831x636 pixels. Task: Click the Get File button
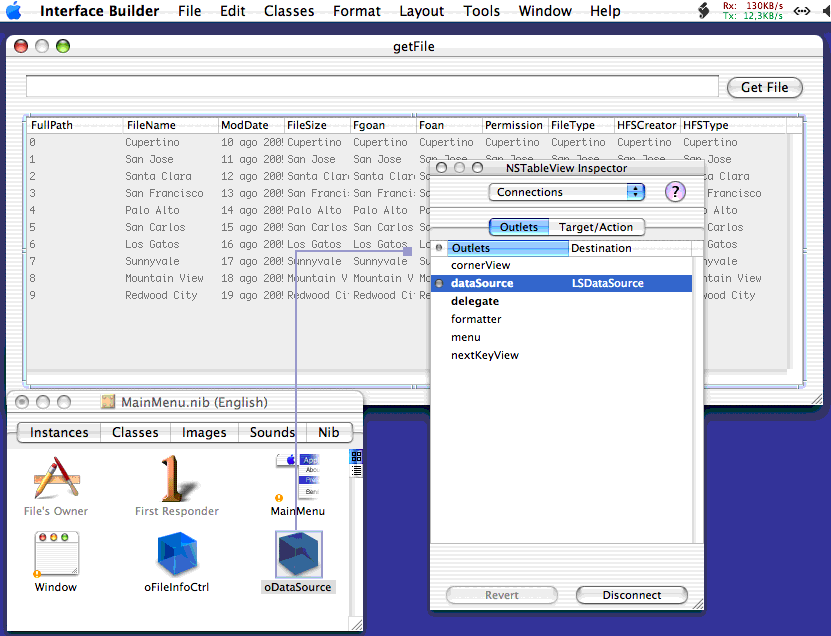(764, 87)
